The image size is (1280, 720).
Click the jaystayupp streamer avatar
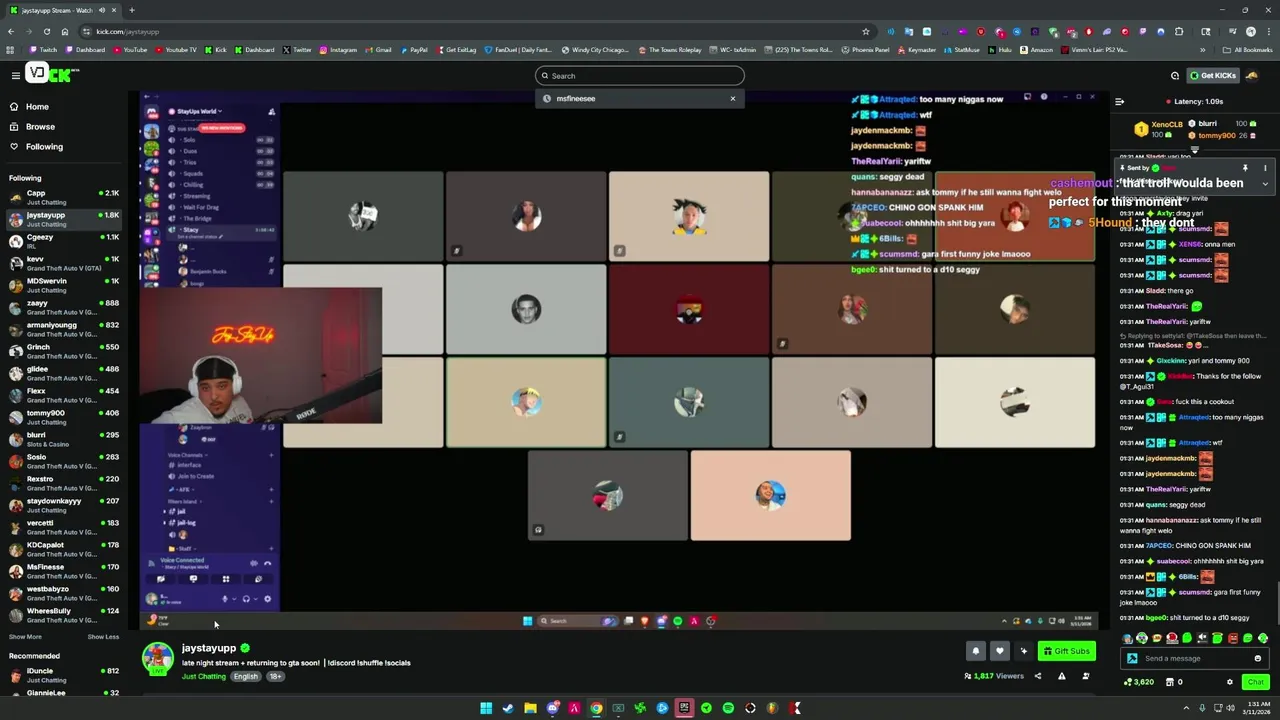coord(157,658)
